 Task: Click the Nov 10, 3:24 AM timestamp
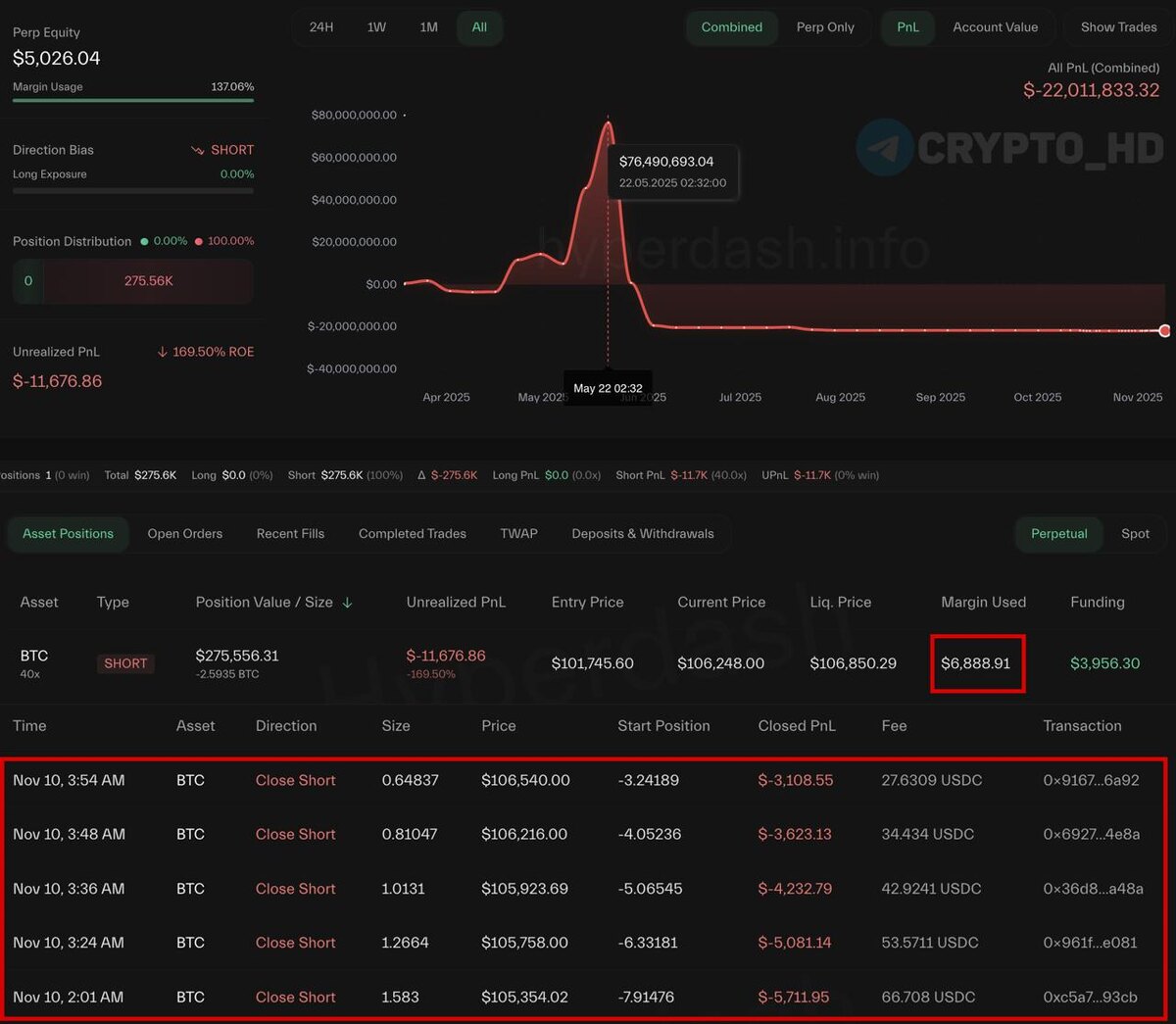(x=69, y=943)
